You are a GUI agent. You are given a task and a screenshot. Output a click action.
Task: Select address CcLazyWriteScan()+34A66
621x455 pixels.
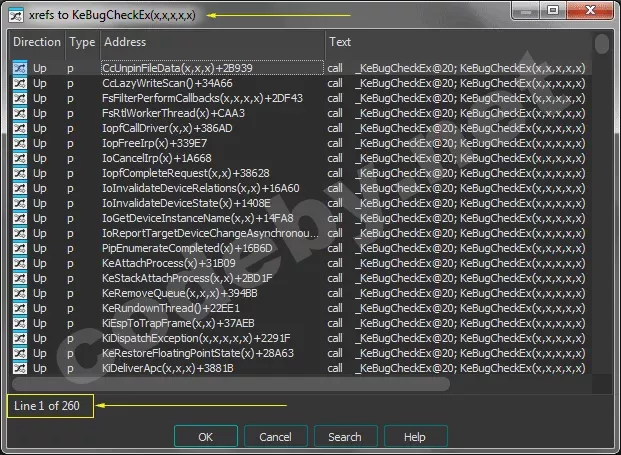[167, 83]
